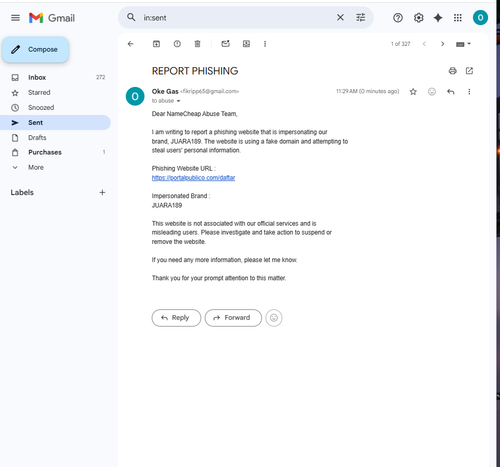
Task: Open the input tools keyboard dropdown
Action: point(463,44)
